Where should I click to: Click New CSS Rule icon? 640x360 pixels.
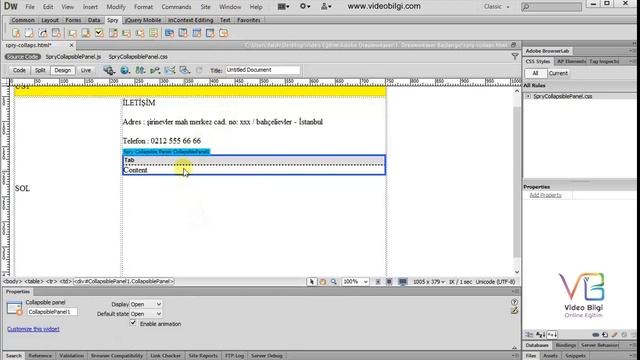point(605,335)
